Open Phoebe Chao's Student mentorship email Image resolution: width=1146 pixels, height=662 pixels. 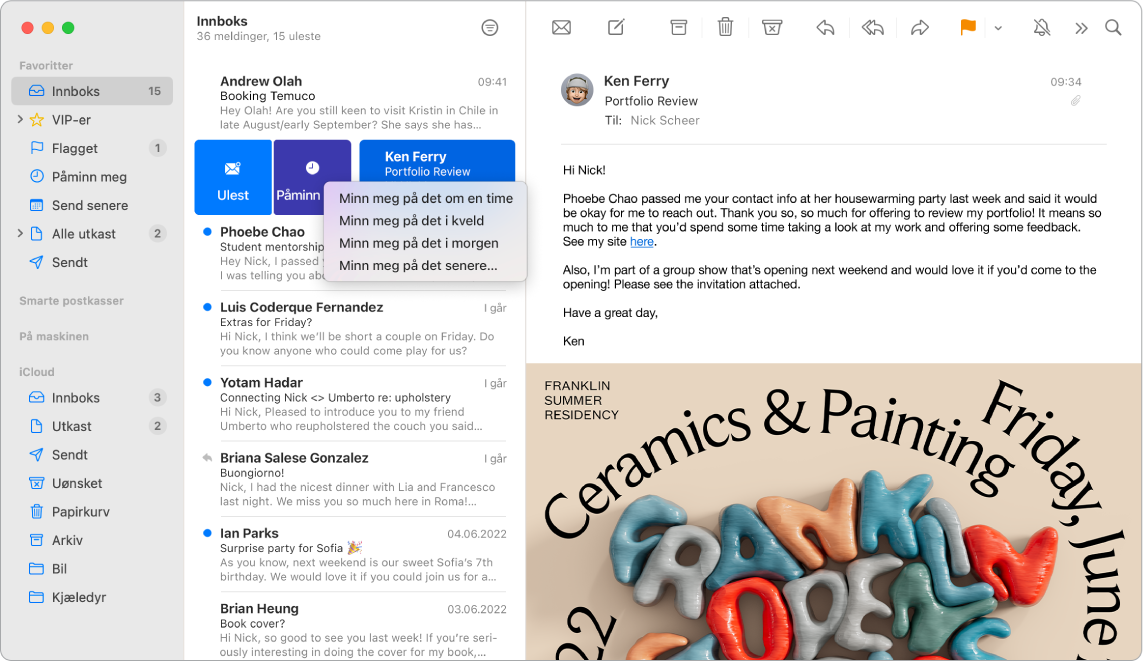pyautogui.click(x=261, y=253)
